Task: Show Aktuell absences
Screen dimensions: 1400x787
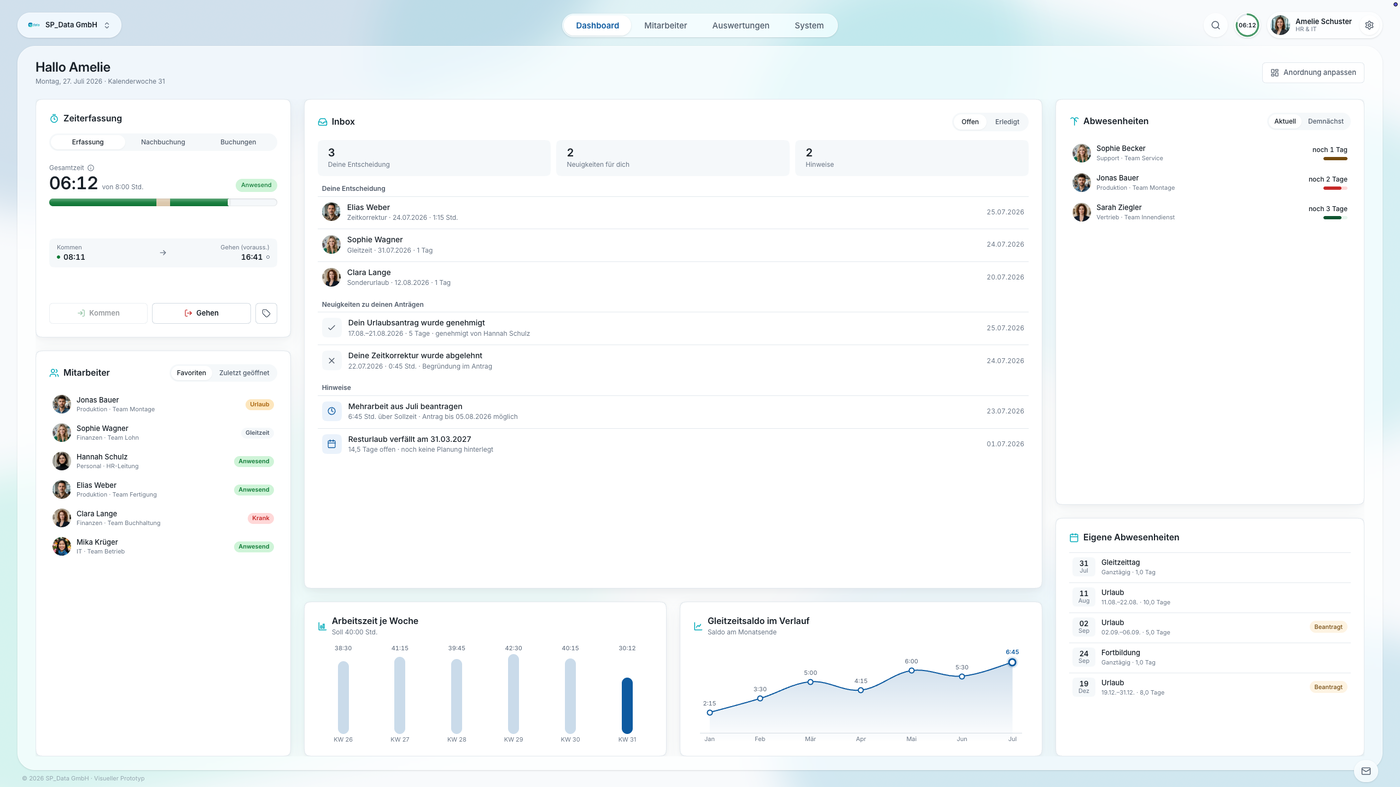Action: pyautogui.click(x=1285, y=121)
